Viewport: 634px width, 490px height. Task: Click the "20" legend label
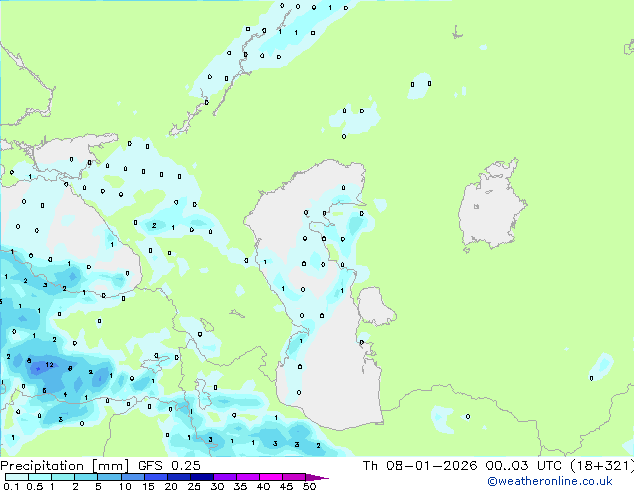point(171,486)
